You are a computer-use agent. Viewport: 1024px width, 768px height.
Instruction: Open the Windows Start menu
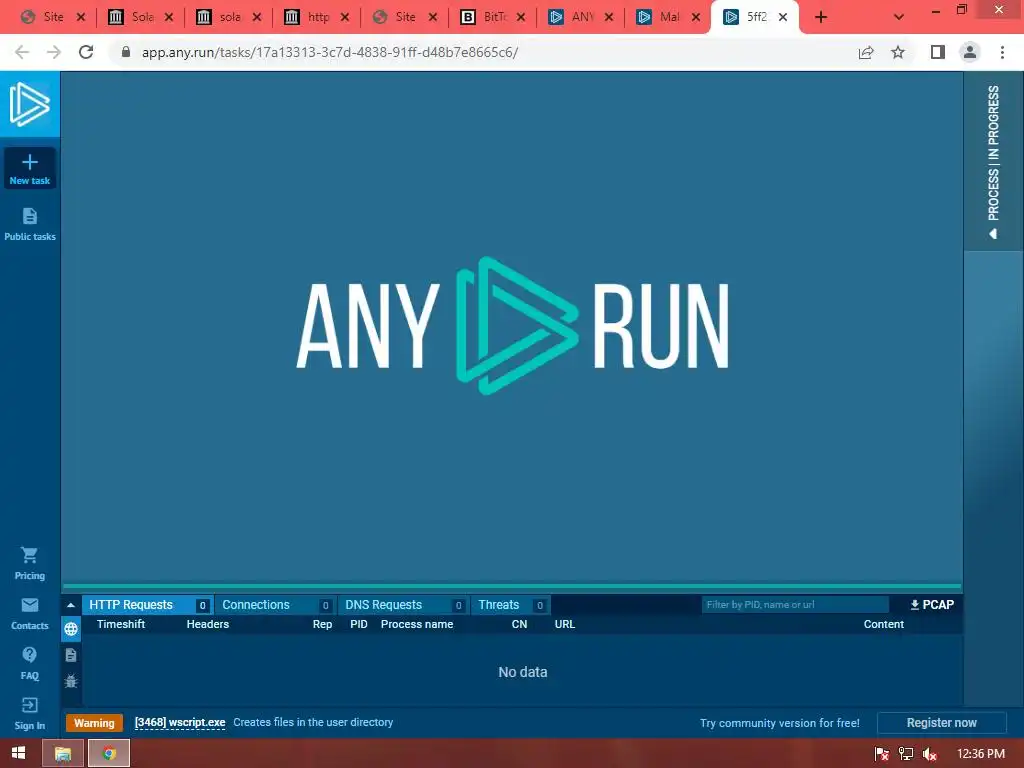click(18, 753)
